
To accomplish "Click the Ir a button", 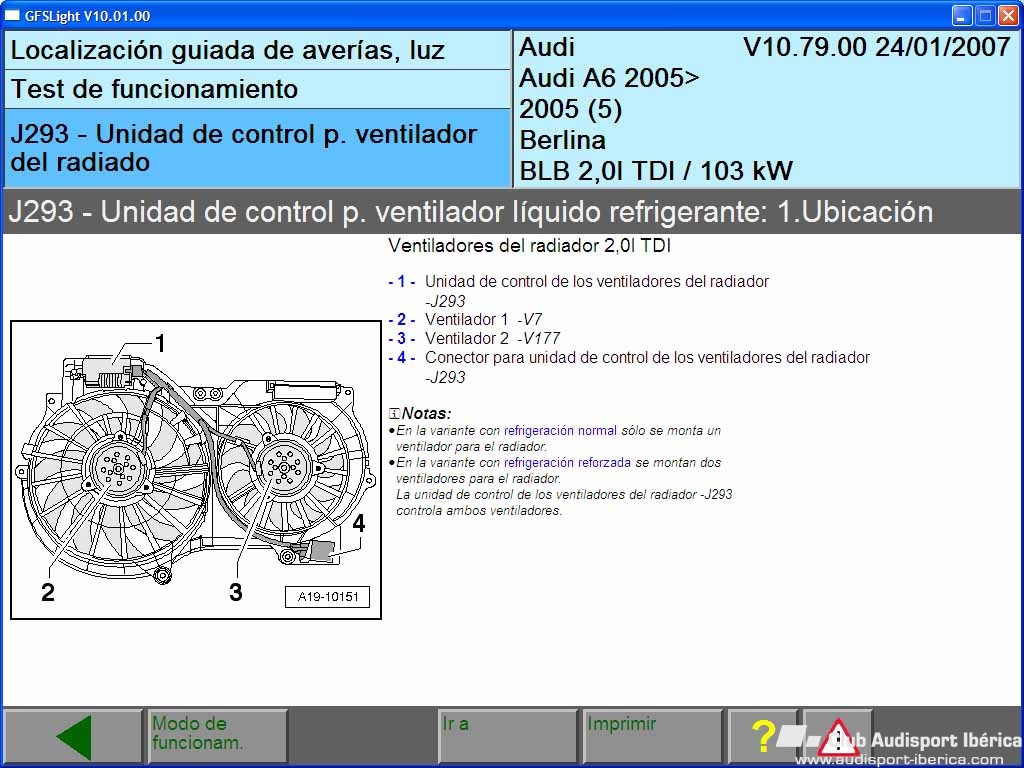I will (x=507, y=737).
